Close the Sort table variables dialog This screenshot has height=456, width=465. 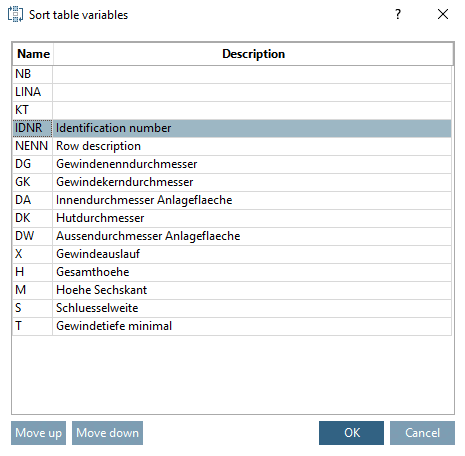[443, 14]
